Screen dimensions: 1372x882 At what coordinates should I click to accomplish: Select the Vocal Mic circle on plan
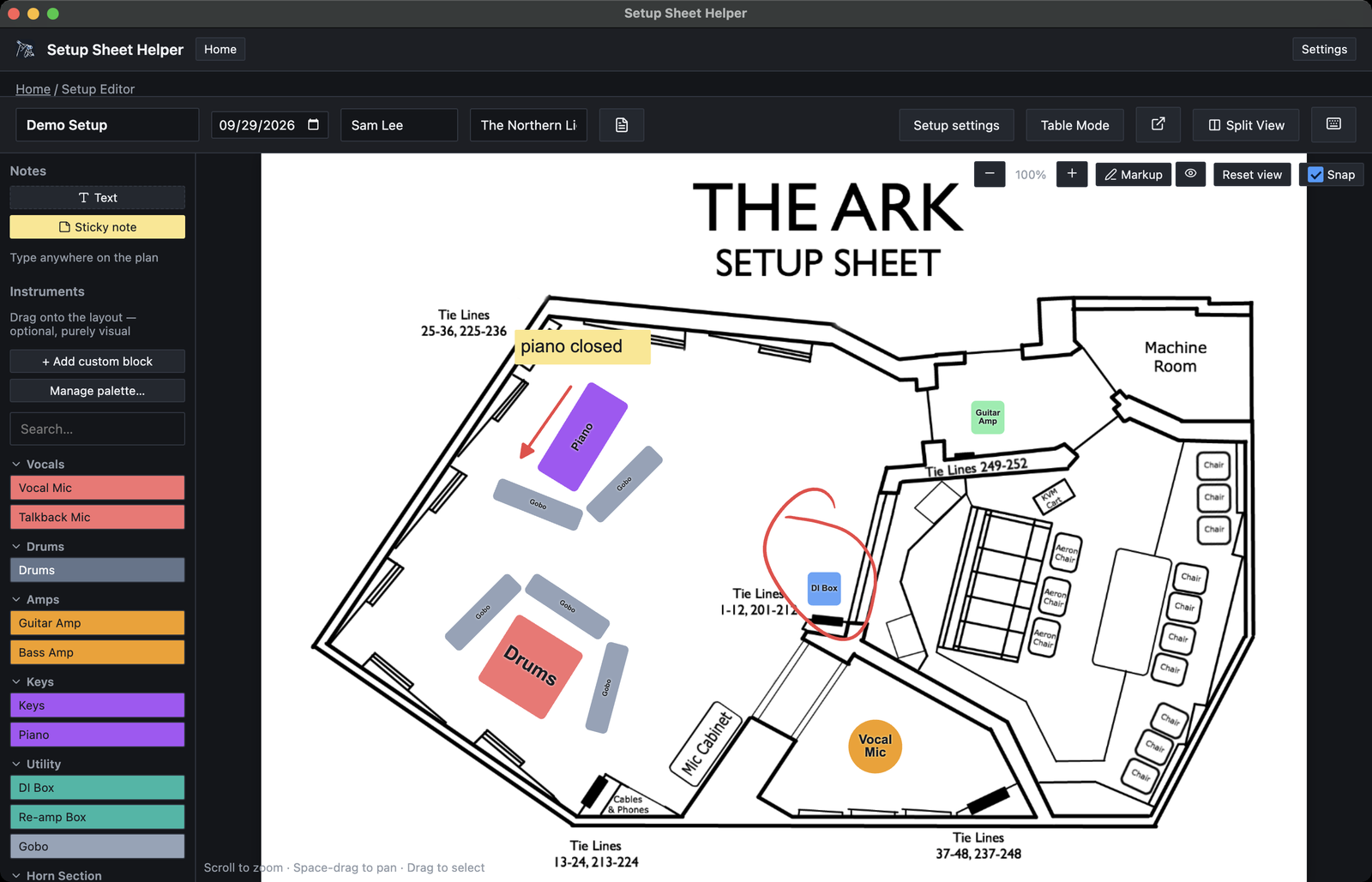875,746
